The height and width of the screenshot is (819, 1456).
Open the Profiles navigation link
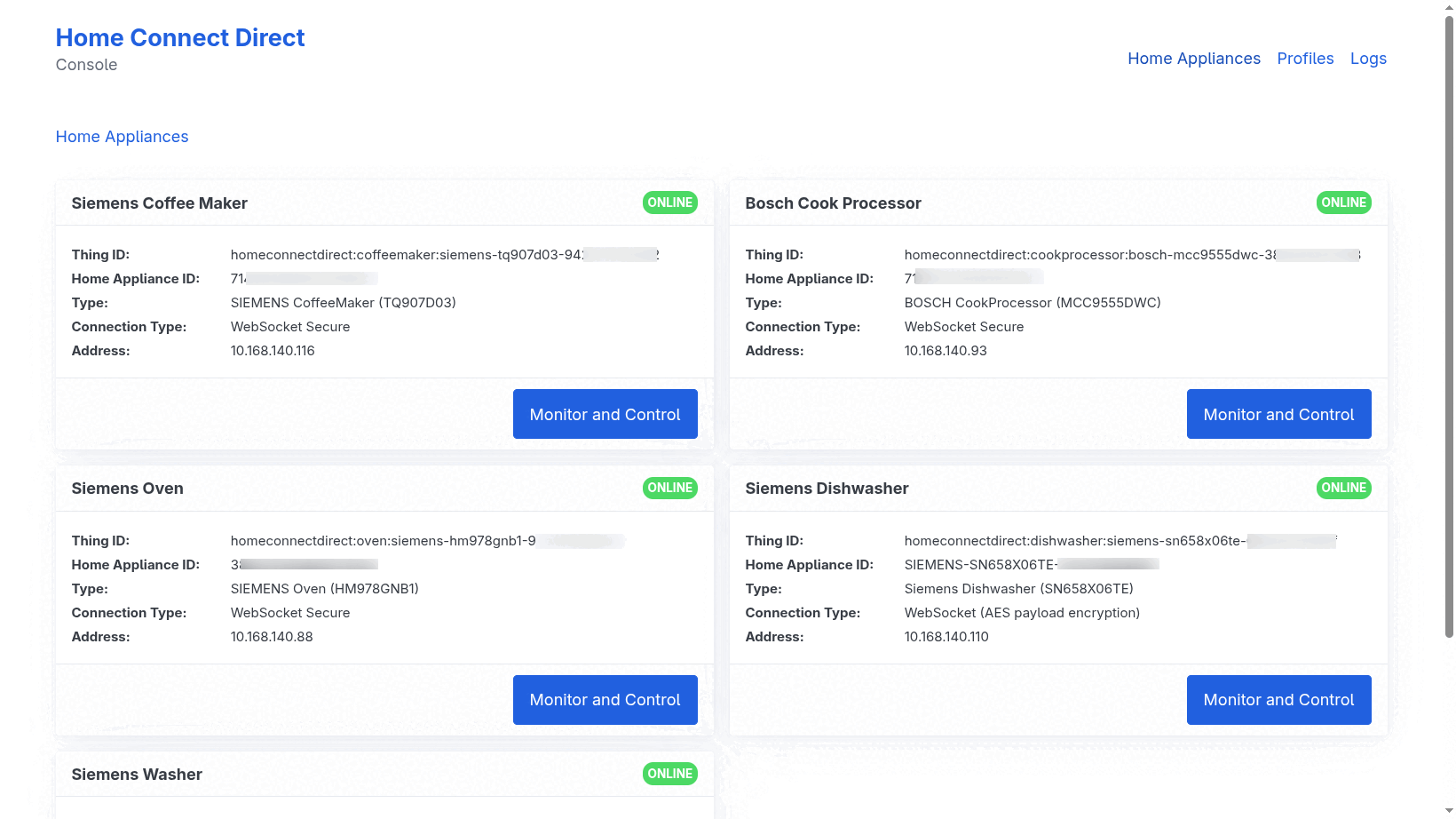1305,59
